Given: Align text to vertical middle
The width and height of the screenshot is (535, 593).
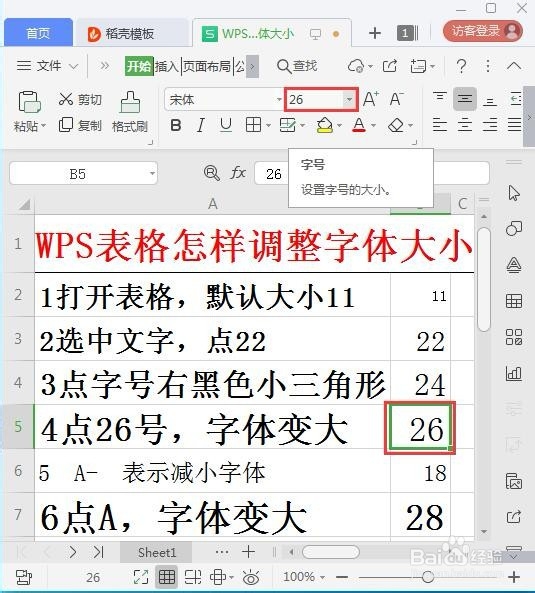Looking at the screenshot, I should pyautogui.click(x=465, y=99).
